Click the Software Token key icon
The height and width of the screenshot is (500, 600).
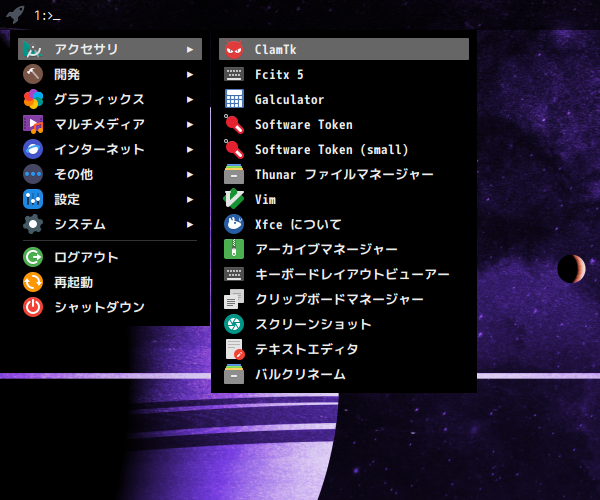pyautogui.click(x=234, y=124)
